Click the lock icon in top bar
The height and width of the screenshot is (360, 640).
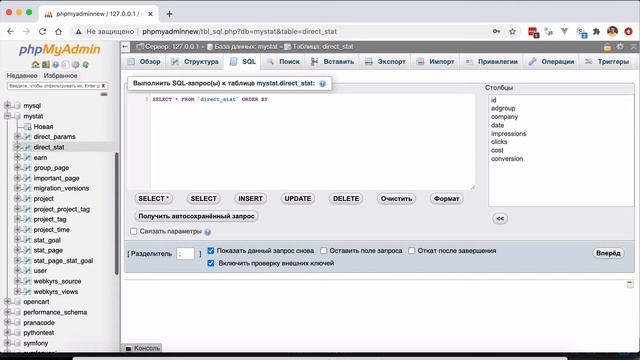pos(607,47)
